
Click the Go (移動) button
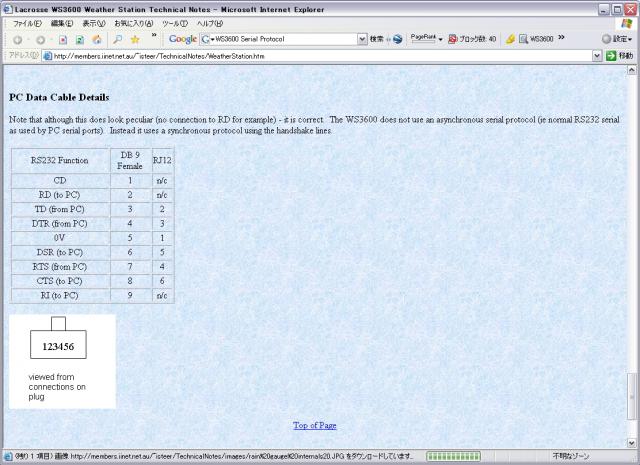(x=620, y=56)
